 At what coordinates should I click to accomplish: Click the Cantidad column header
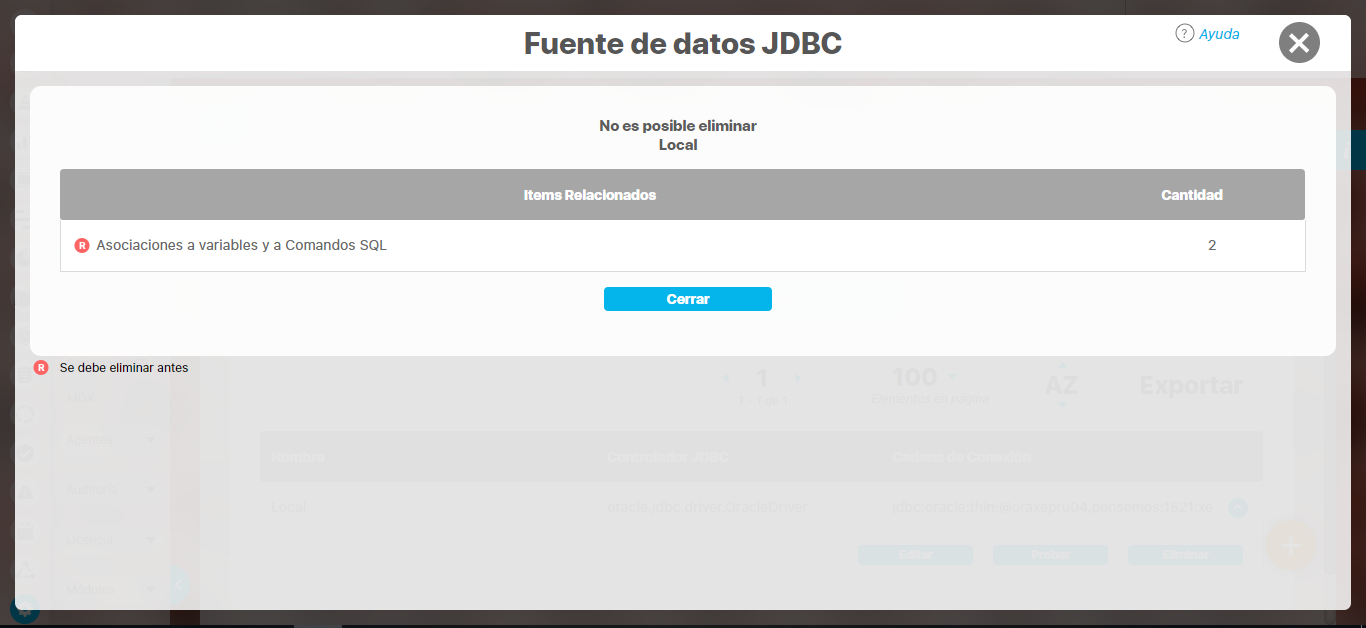pos(1191,195)
